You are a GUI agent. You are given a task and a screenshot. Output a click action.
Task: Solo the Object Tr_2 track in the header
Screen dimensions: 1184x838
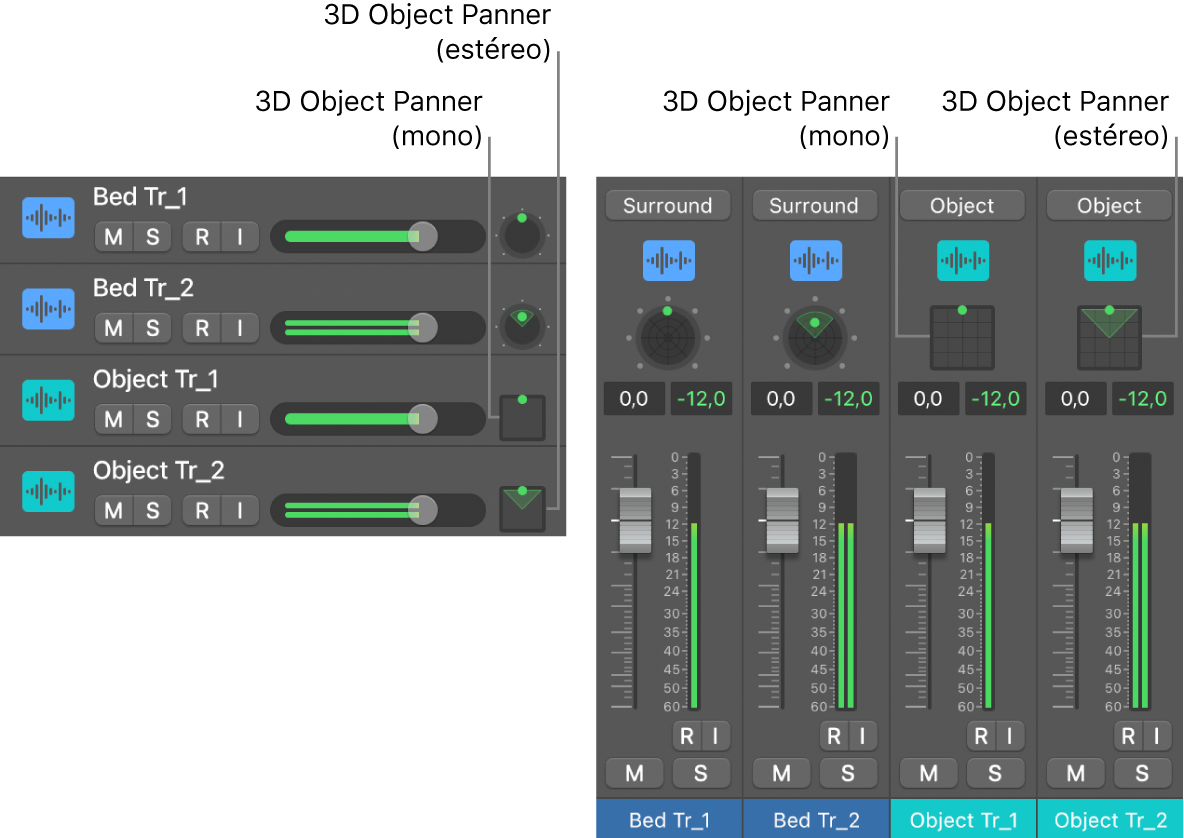151,510
